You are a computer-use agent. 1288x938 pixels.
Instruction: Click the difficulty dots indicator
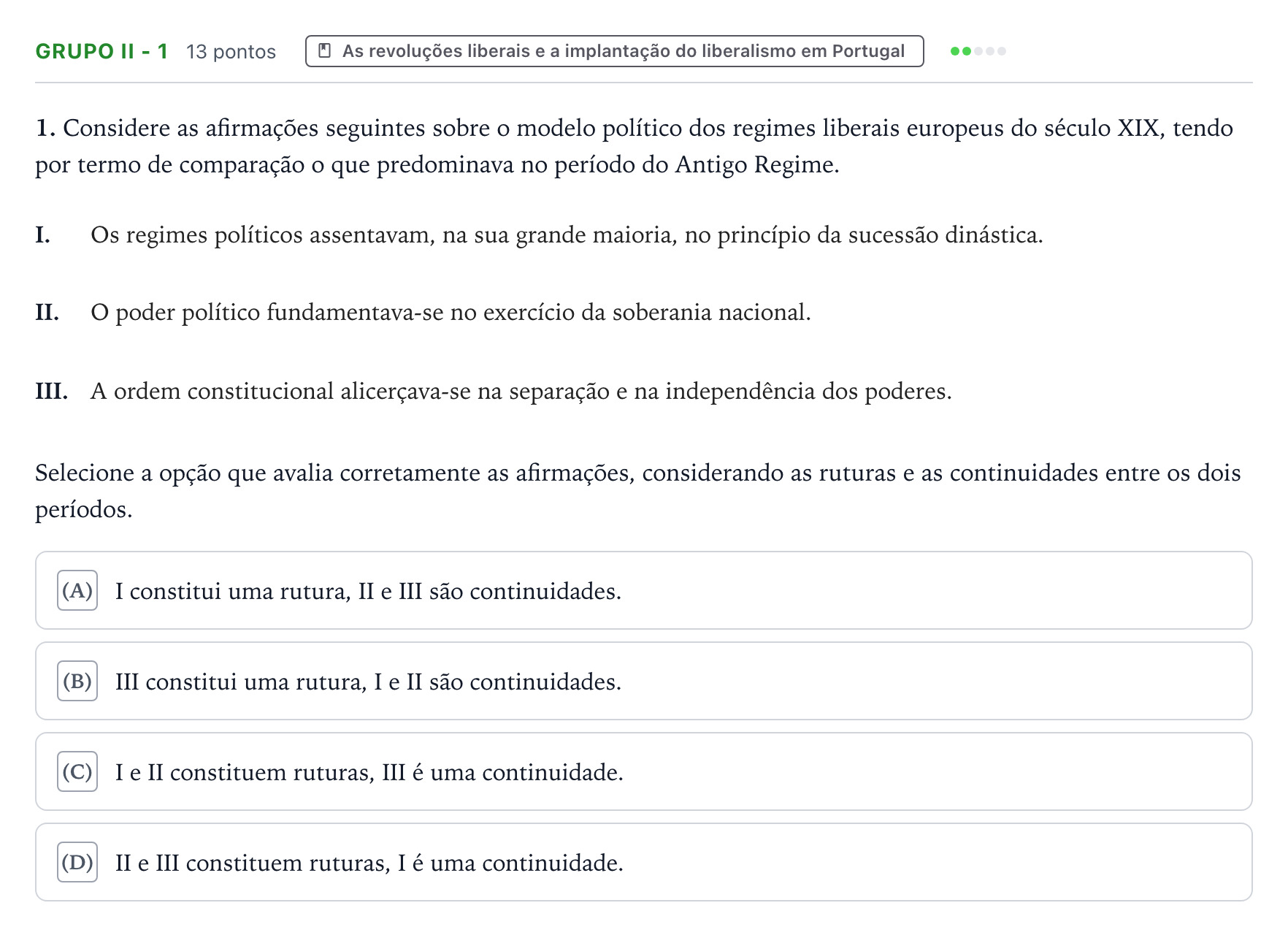(x=978, y=51)
